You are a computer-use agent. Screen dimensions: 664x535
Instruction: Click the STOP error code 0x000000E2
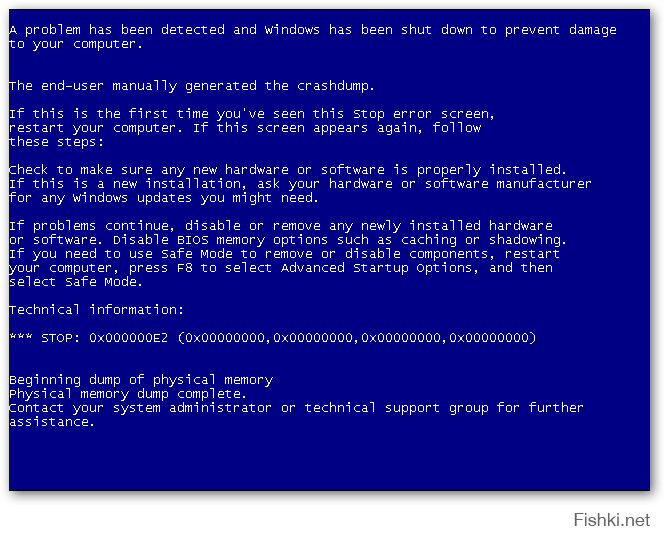point(128,338)
